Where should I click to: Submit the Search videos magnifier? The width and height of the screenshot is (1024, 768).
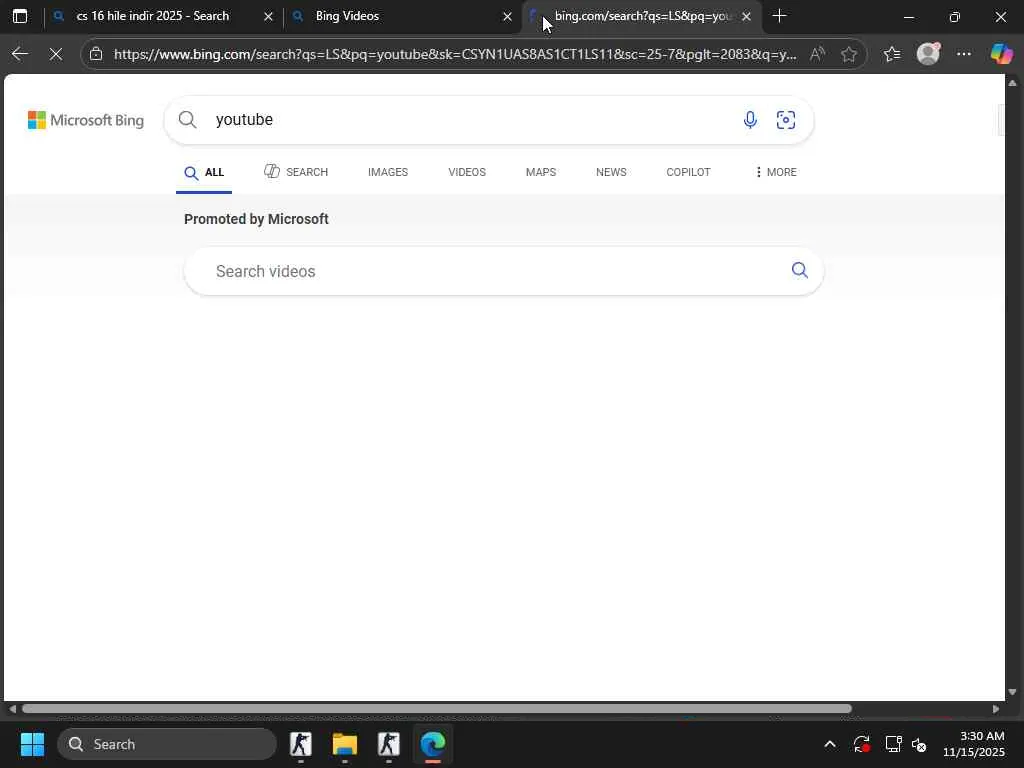click(x=800, y=270)
